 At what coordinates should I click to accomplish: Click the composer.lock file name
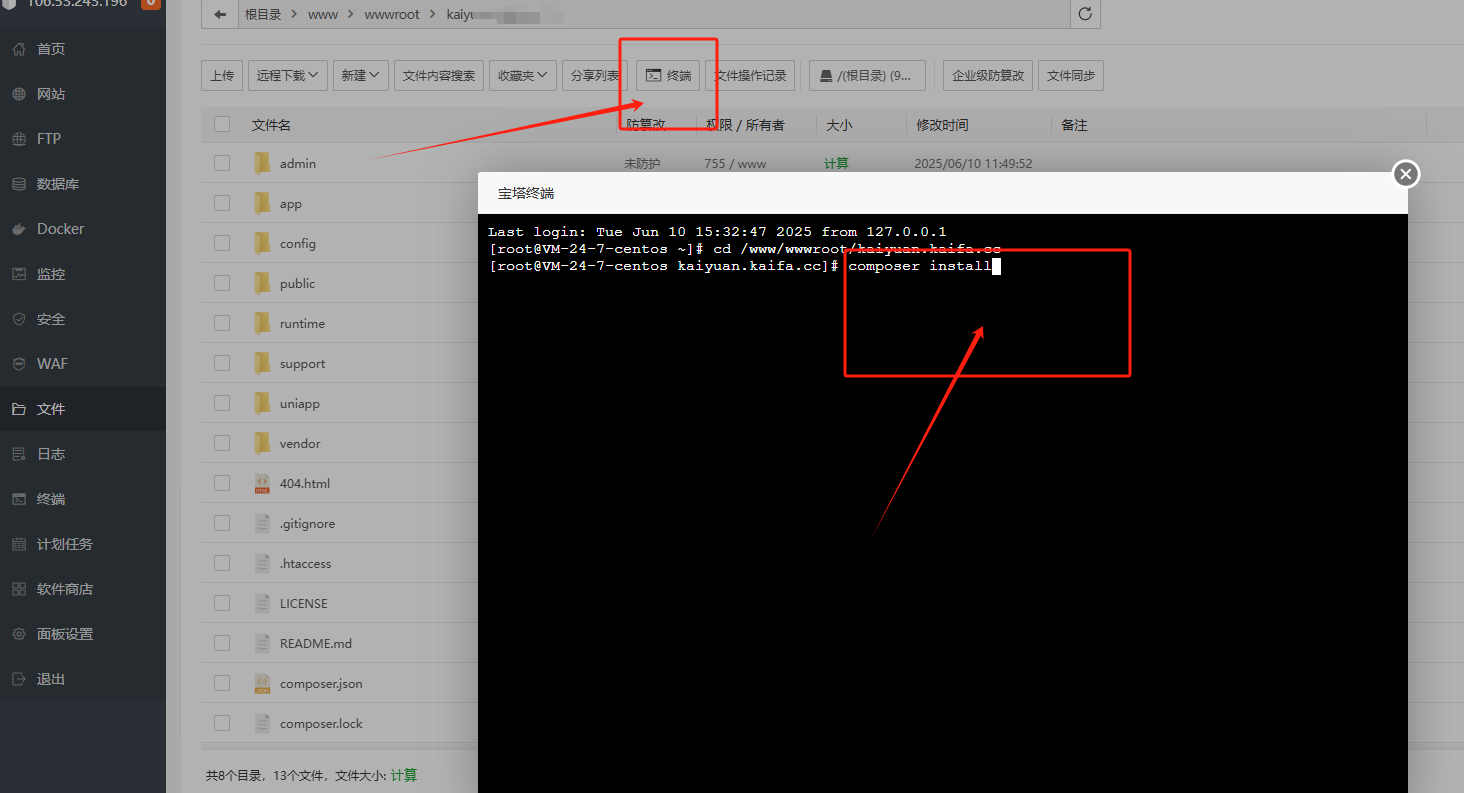click(321, 724)
